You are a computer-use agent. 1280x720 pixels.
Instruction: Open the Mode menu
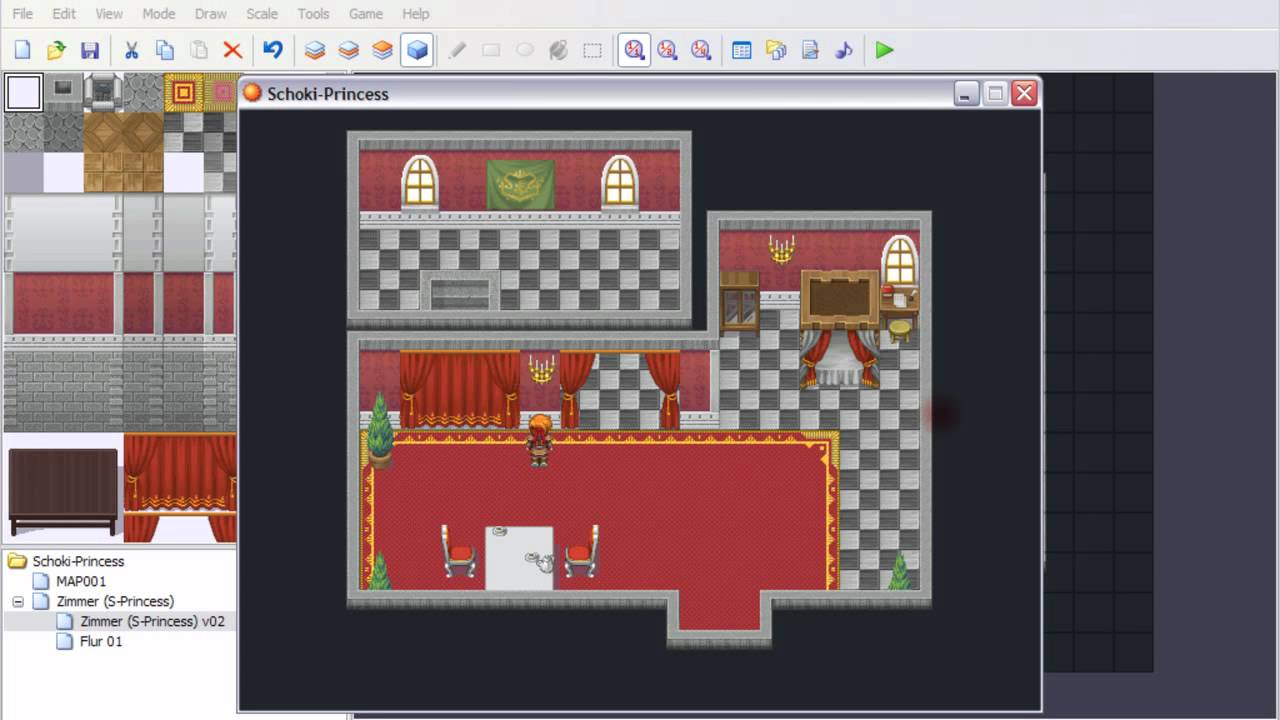click(x=158, y=14)
